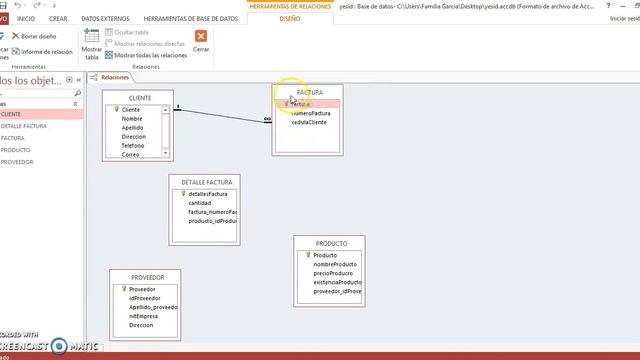This screenshot has width=640, height=360.
Task: Click Iniciar sesión link
Action: 624,19
